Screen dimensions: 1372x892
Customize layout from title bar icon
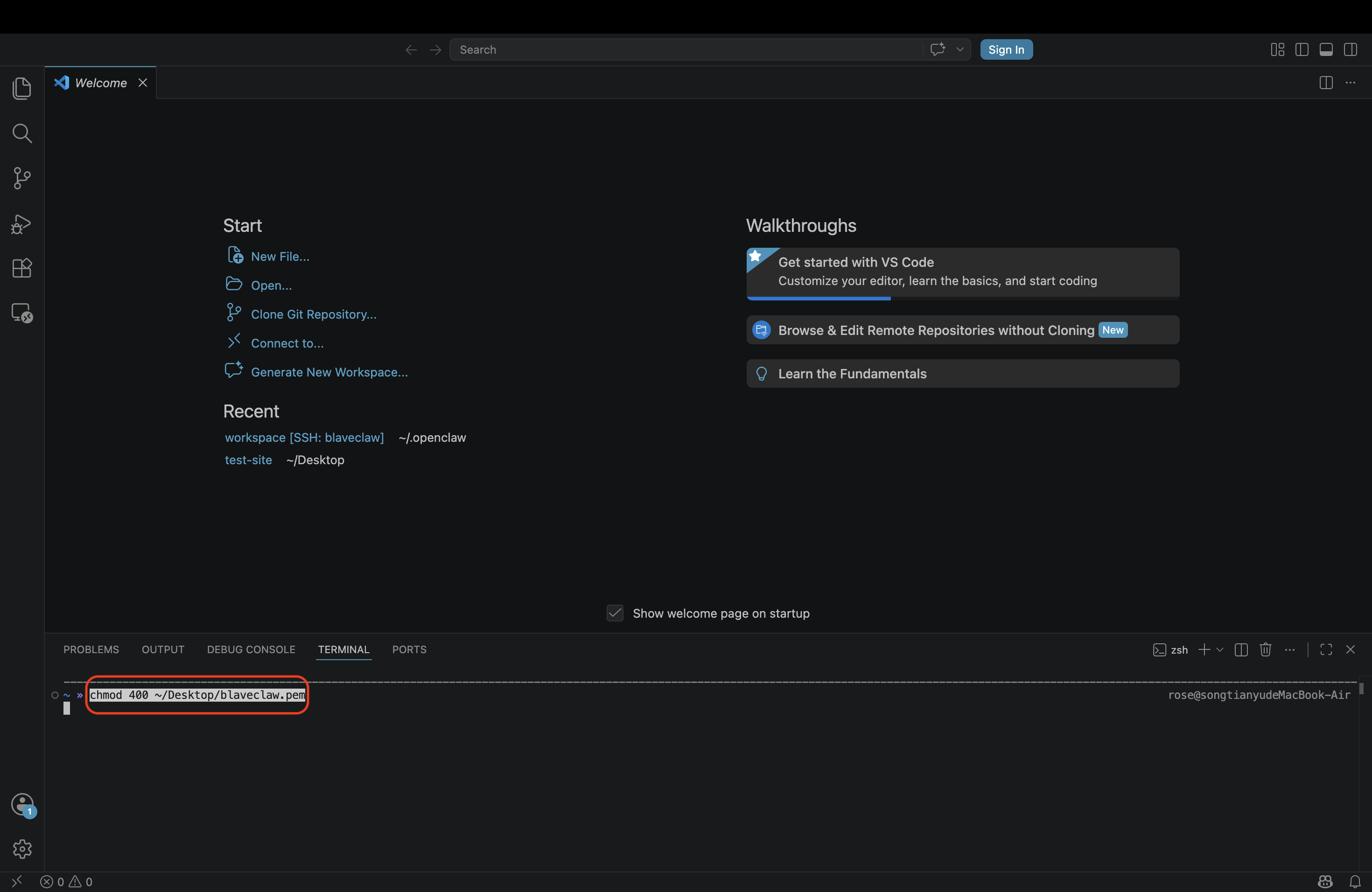pos(1277,49)
